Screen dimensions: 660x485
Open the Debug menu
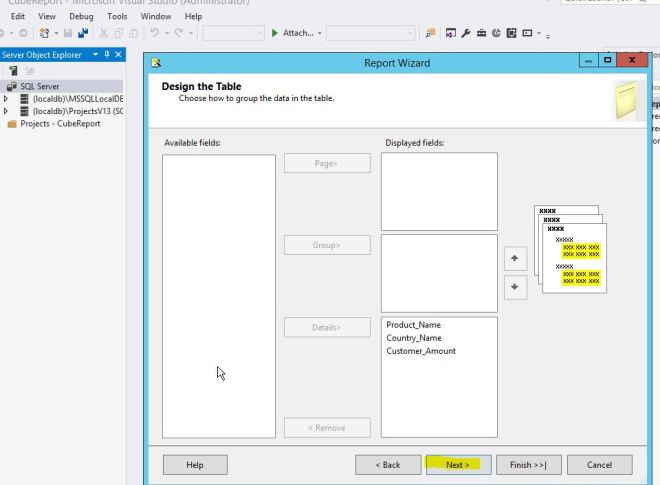(81, 16)
